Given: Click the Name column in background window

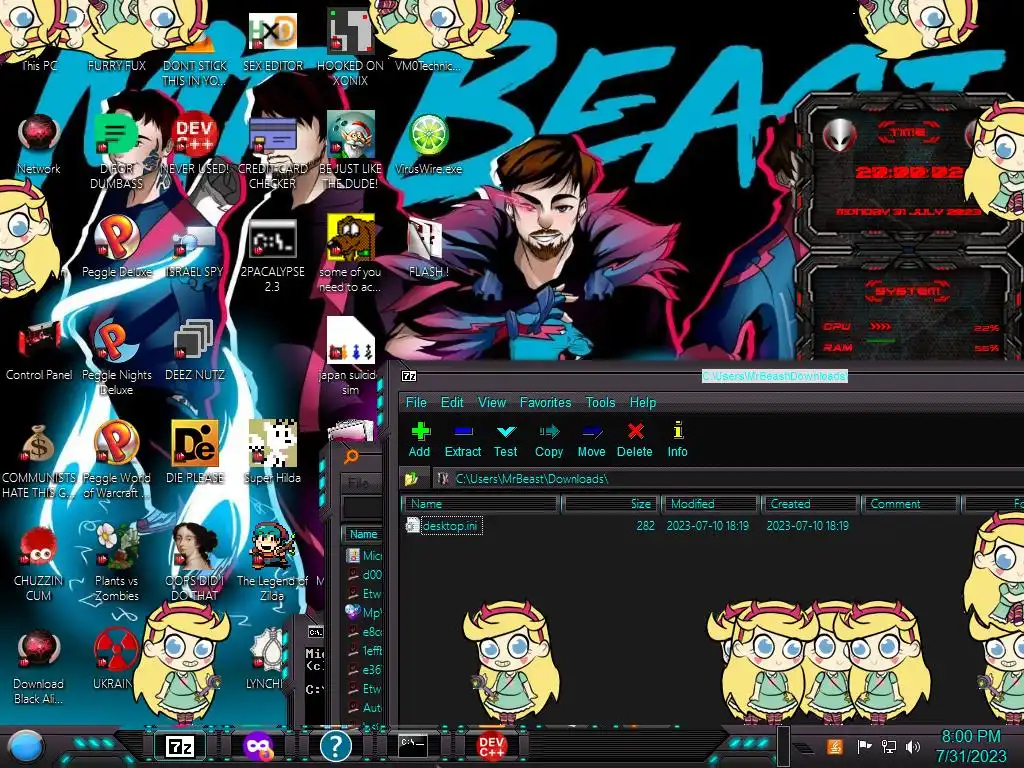Looking at the screenshot, I should tap(363, 534).
